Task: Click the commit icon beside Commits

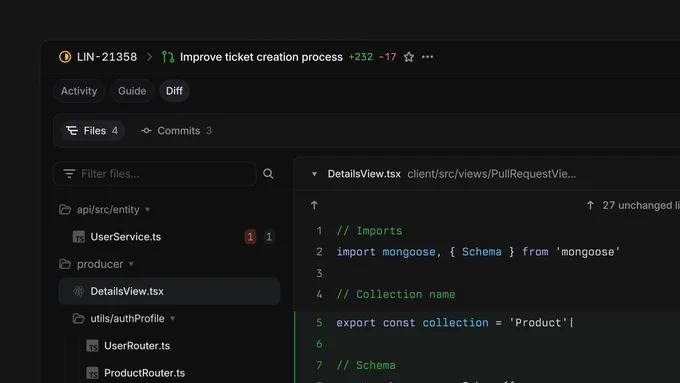Action: 146,131
